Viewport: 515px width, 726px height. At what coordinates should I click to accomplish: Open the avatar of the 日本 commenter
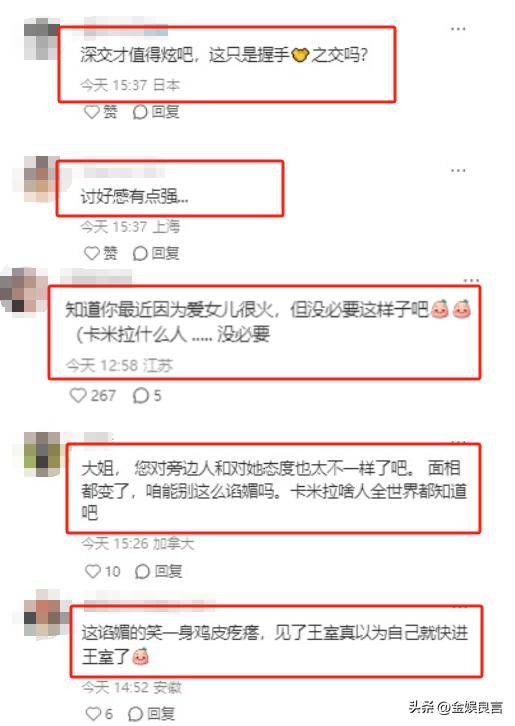point(42,38)
